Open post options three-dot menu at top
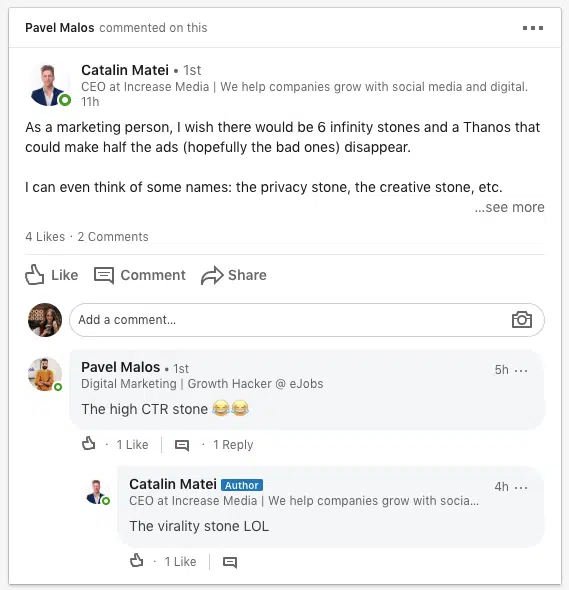Image resolution: width=569 pixels, height=590 pixels. coord(532,28)
